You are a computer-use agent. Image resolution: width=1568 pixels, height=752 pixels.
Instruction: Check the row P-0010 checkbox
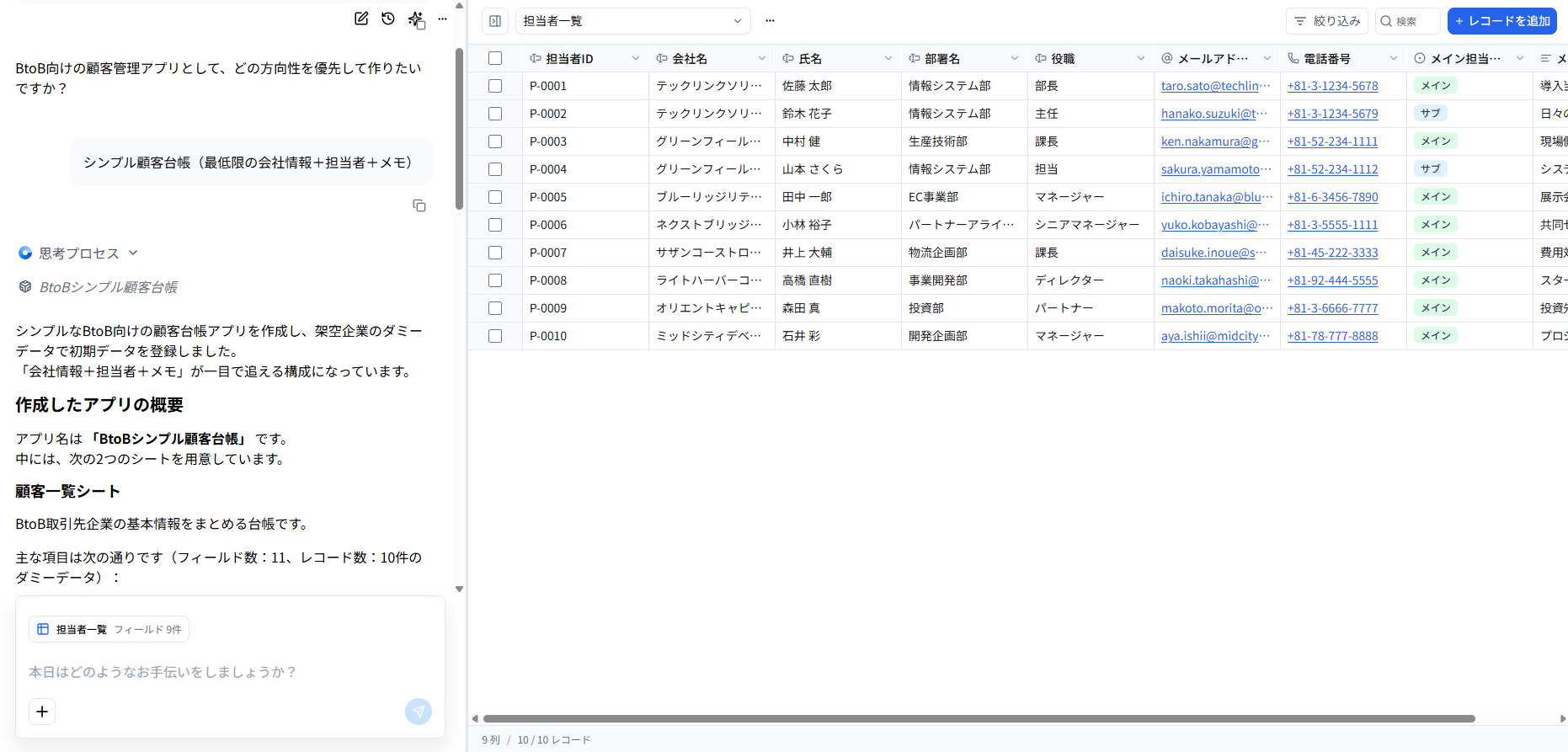click(x=495, y=336)
